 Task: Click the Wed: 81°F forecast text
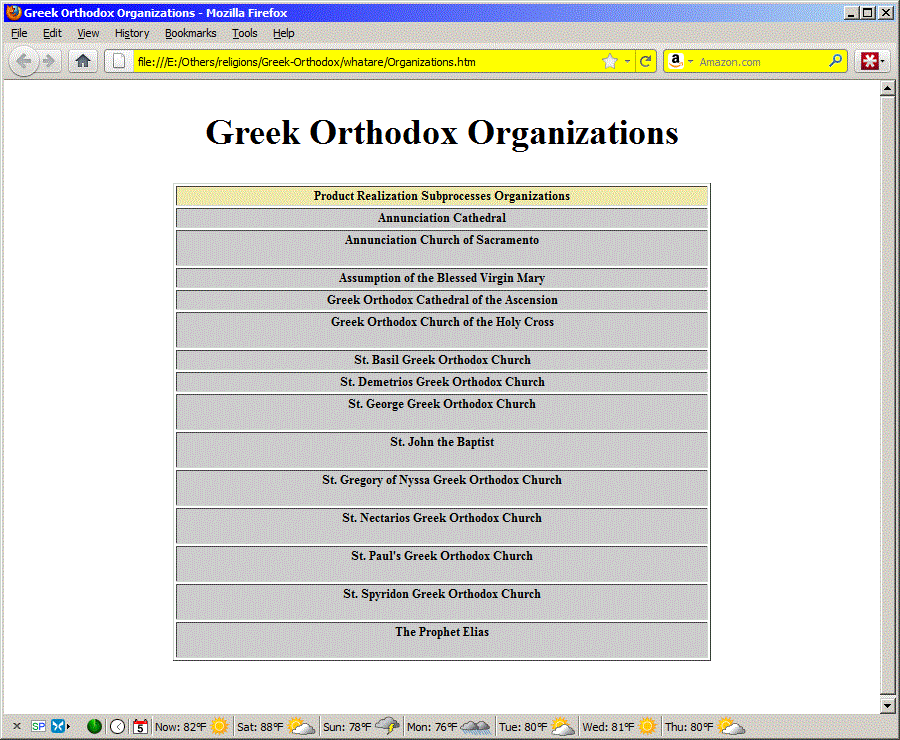[608, 727]
